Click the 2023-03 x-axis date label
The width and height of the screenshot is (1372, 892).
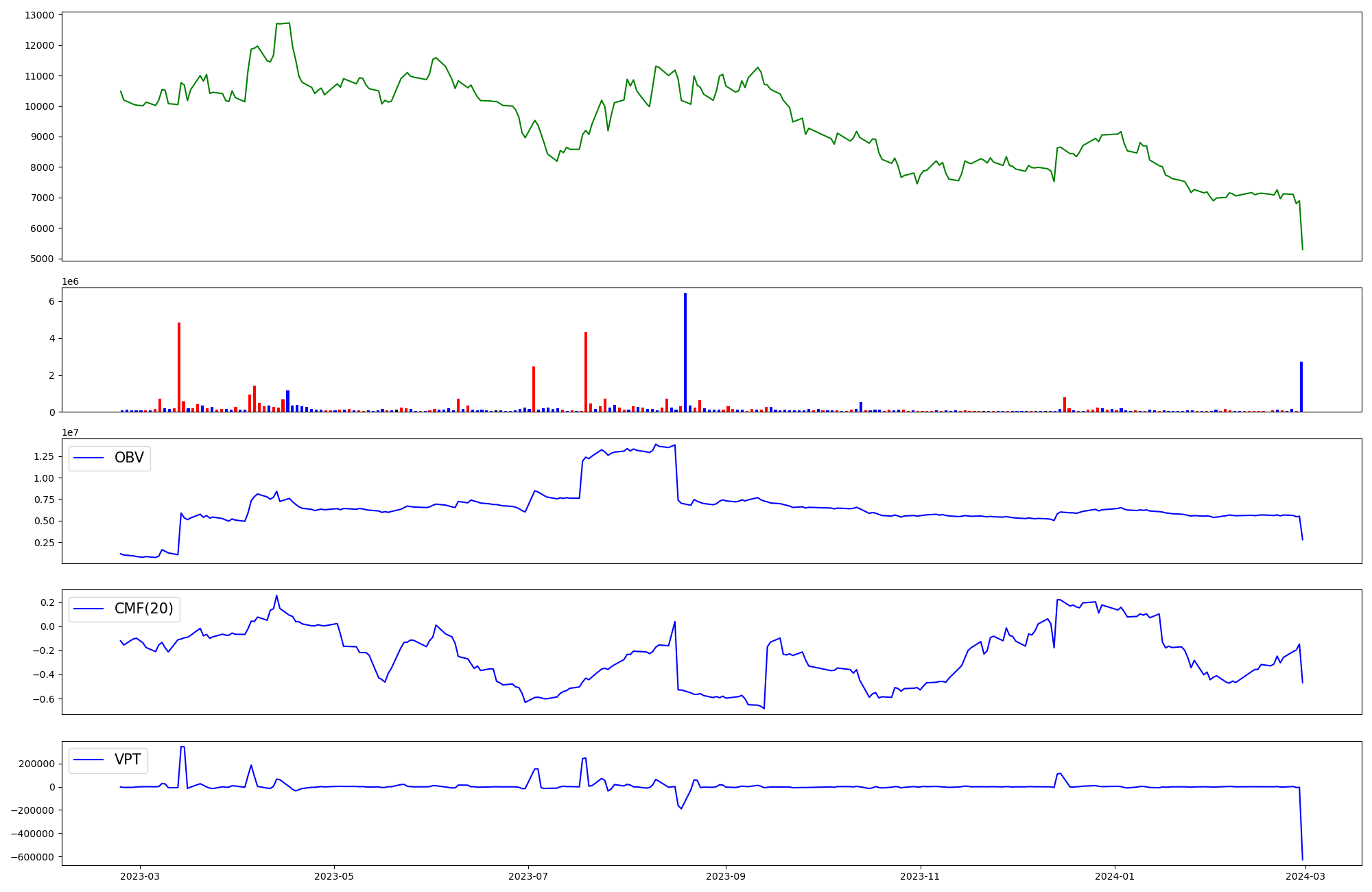pyautogui.click(x=140, y=876)
